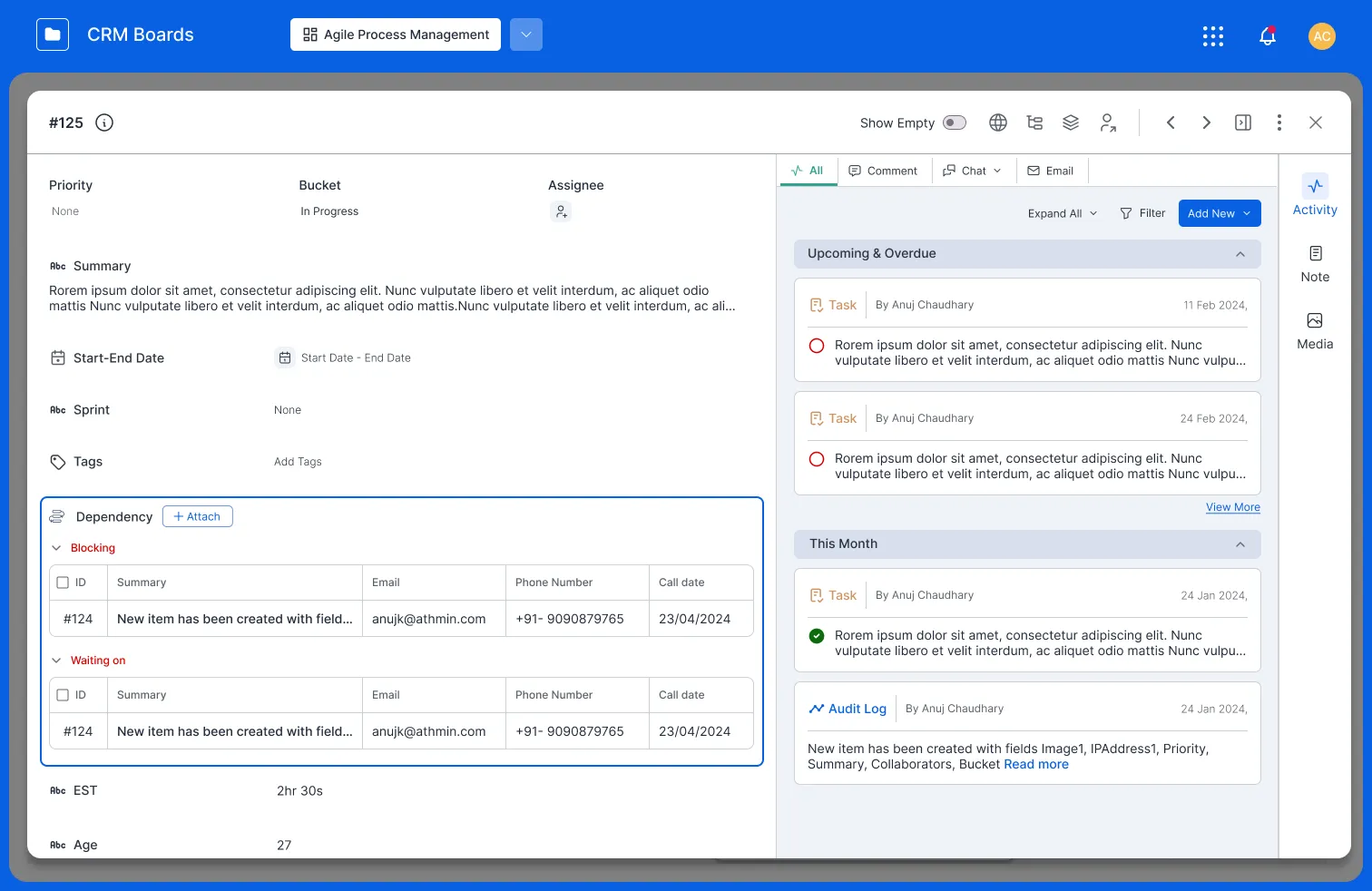Switch to the Email tab
Image resolution: width=1372 pixels, height=891 pixels.
[1051, 171]
